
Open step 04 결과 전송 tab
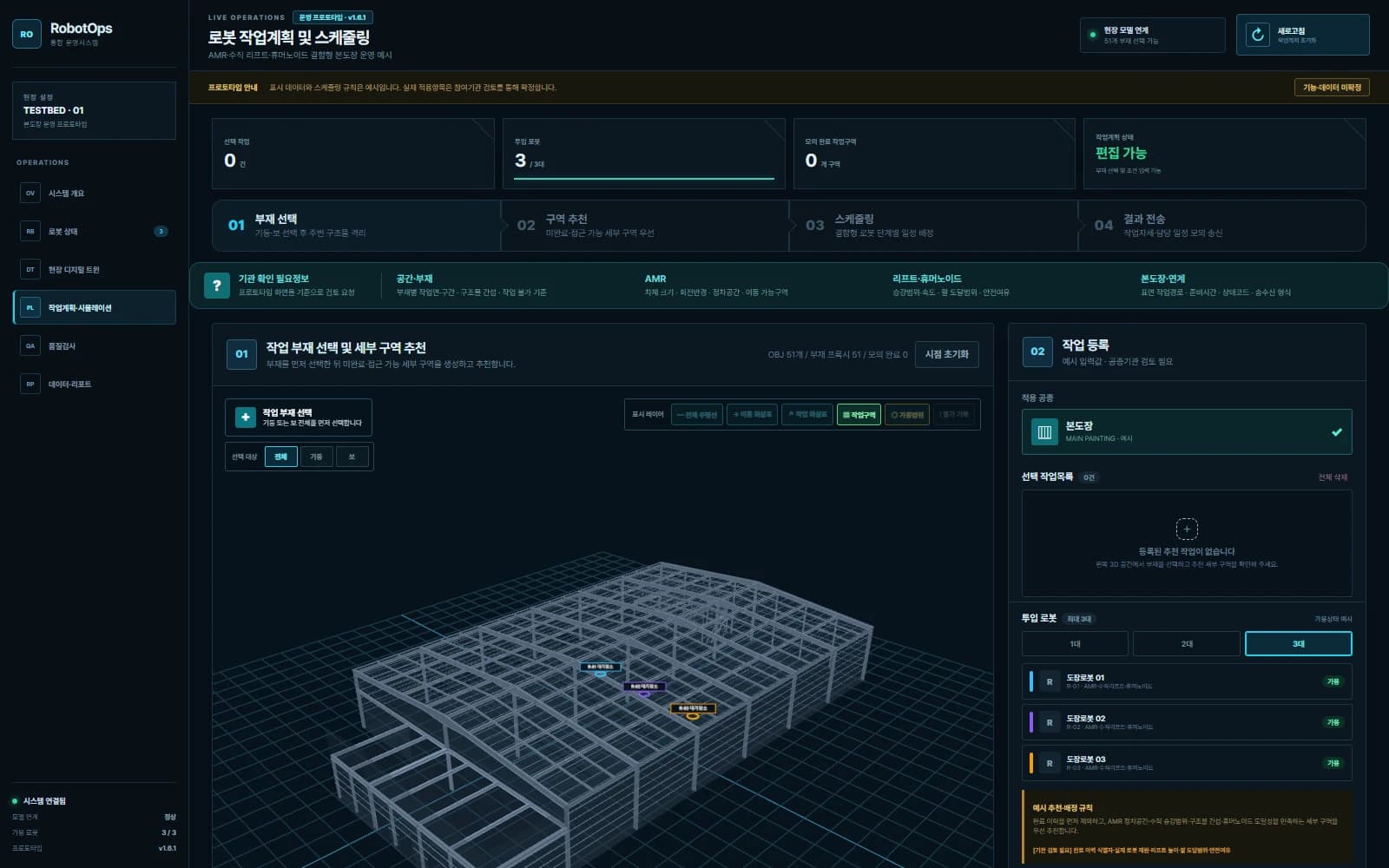point(1221,226)
